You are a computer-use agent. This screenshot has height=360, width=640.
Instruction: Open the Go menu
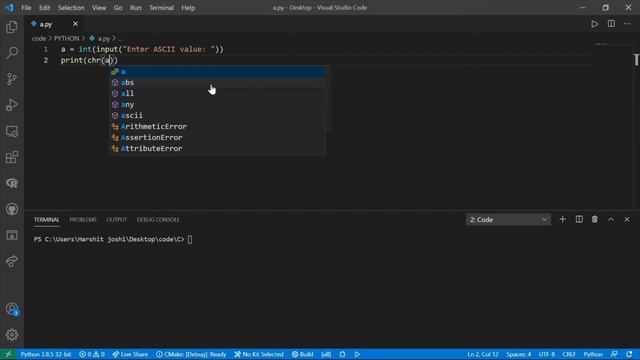pyautogui.click(x=118, y=8)
